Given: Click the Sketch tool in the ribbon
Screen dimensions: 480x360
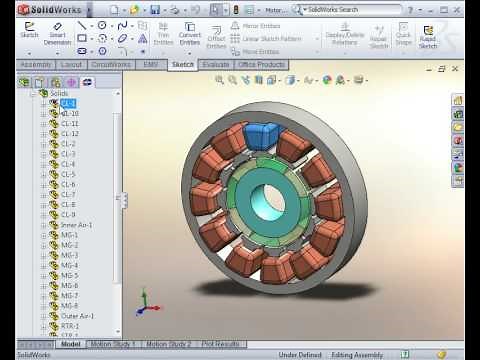Looking at the screenshot, I should tap(29, 30).
